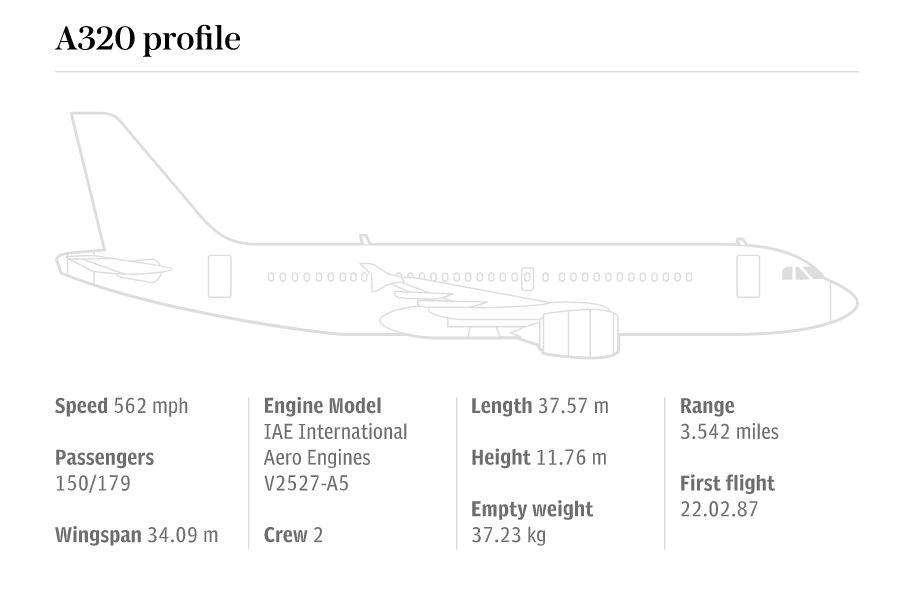Select the front passenger door
The height and width of the screenshot is (598, 905).
coord(748,276)
